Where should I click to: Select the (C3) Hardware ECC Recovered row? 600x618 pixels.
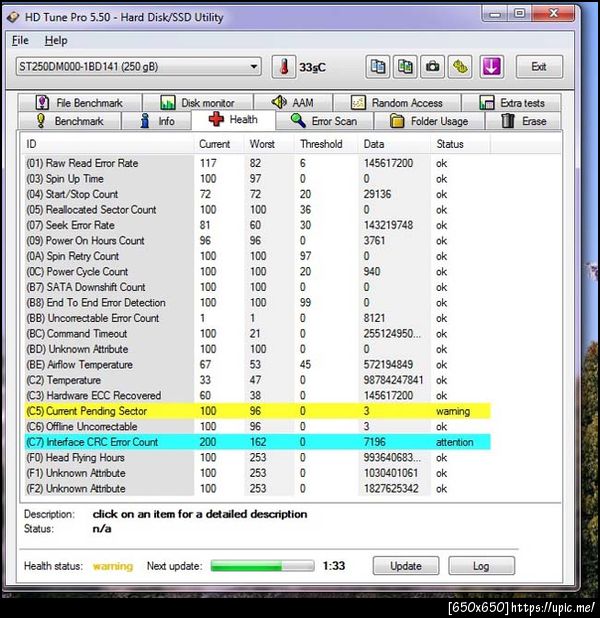(x=257, y=395)
